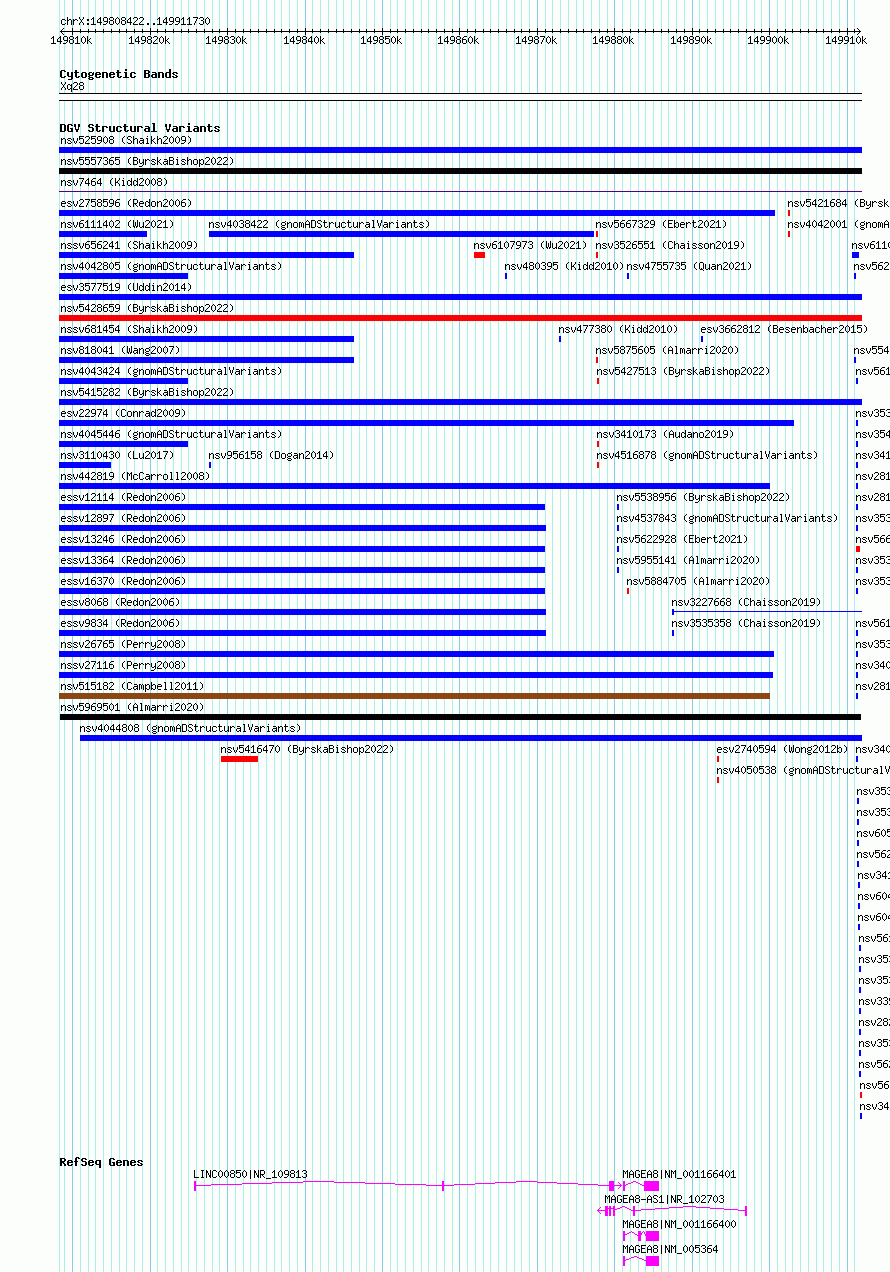The width and height of the screenshot is (890, 1272).
Task: Select variant label nsv956158 (Dogan2014)
Action: 271,455
